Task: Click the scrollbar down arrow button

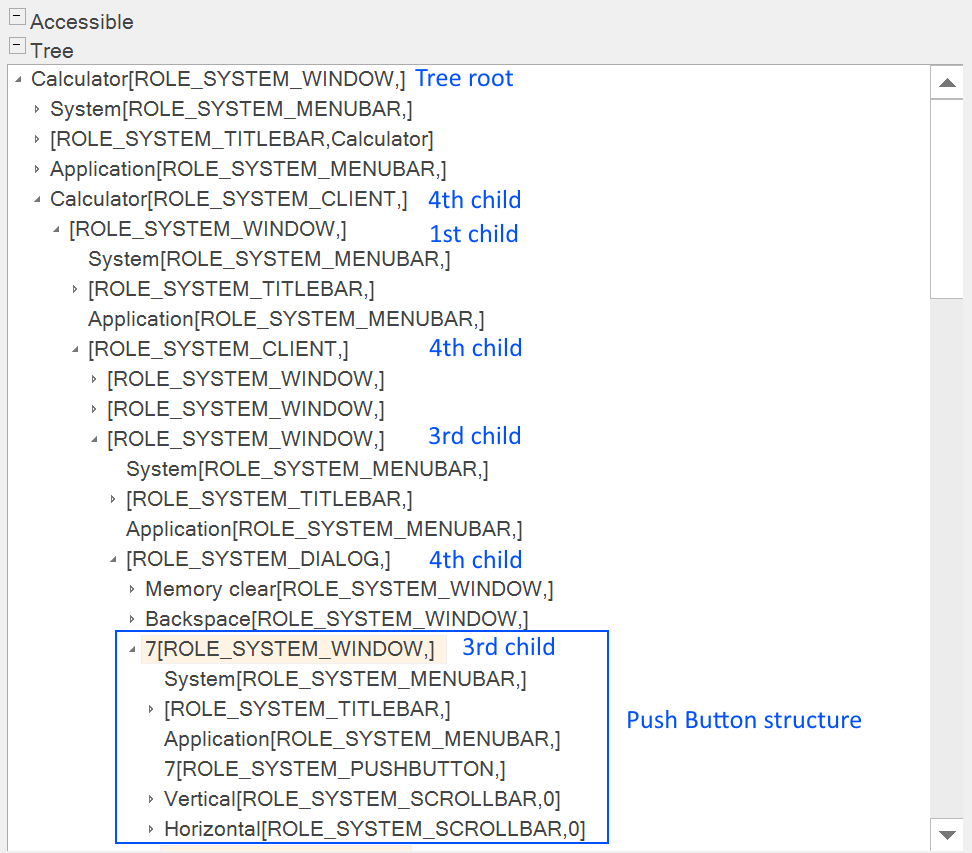Action: (946, 832)
